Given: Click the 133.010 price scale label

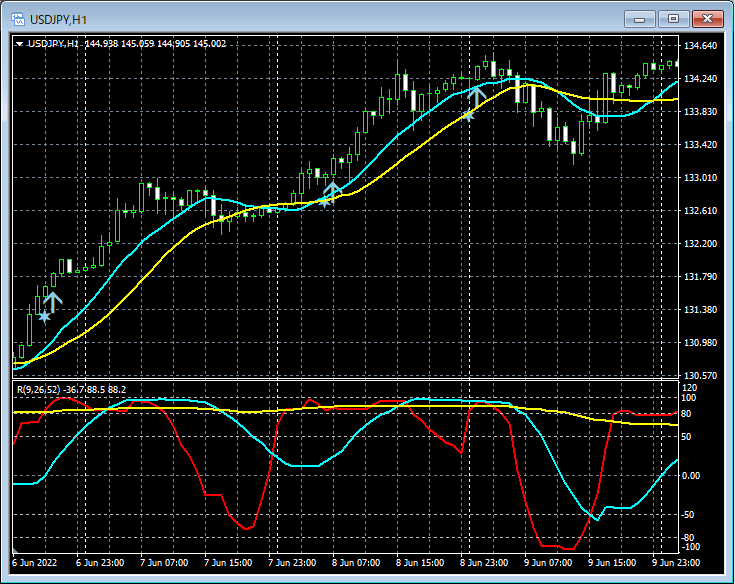Looking at the screenshot, I should pos(700,178).
